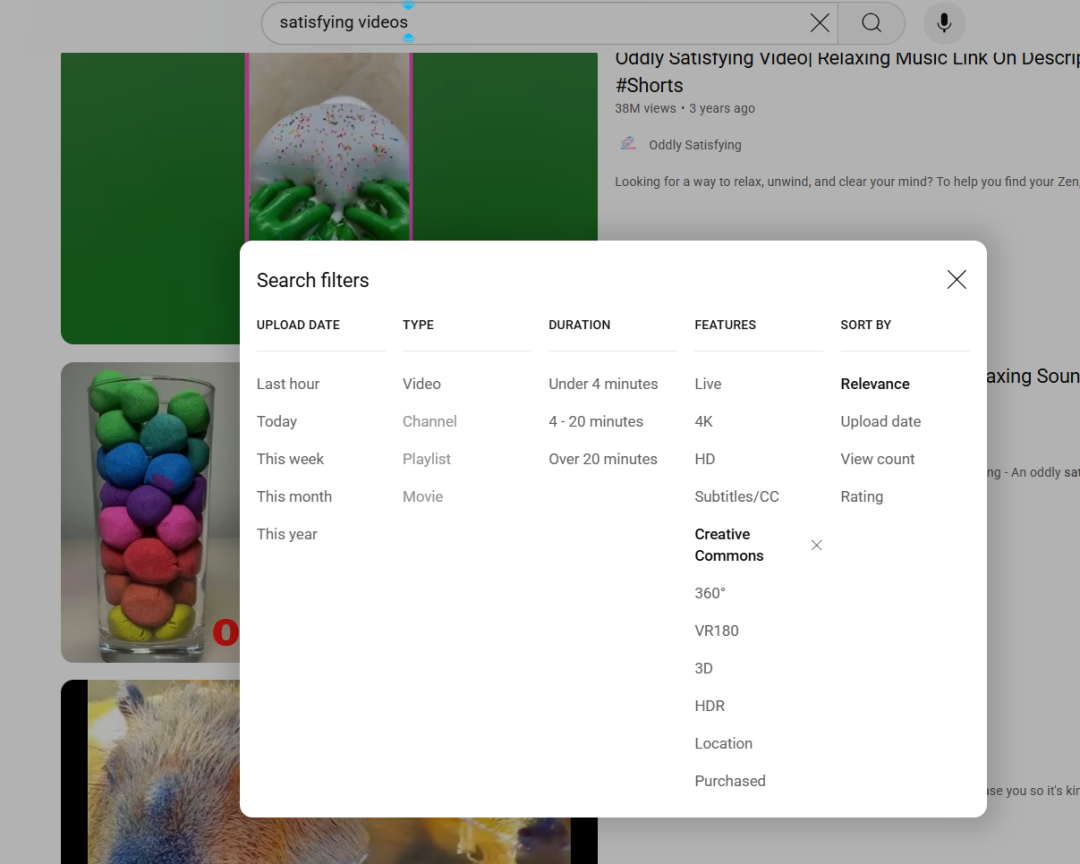Screen dimensions: 1080x864
Task: Click inside the satisfying videos search field
Action: click(x=540, y=23)
